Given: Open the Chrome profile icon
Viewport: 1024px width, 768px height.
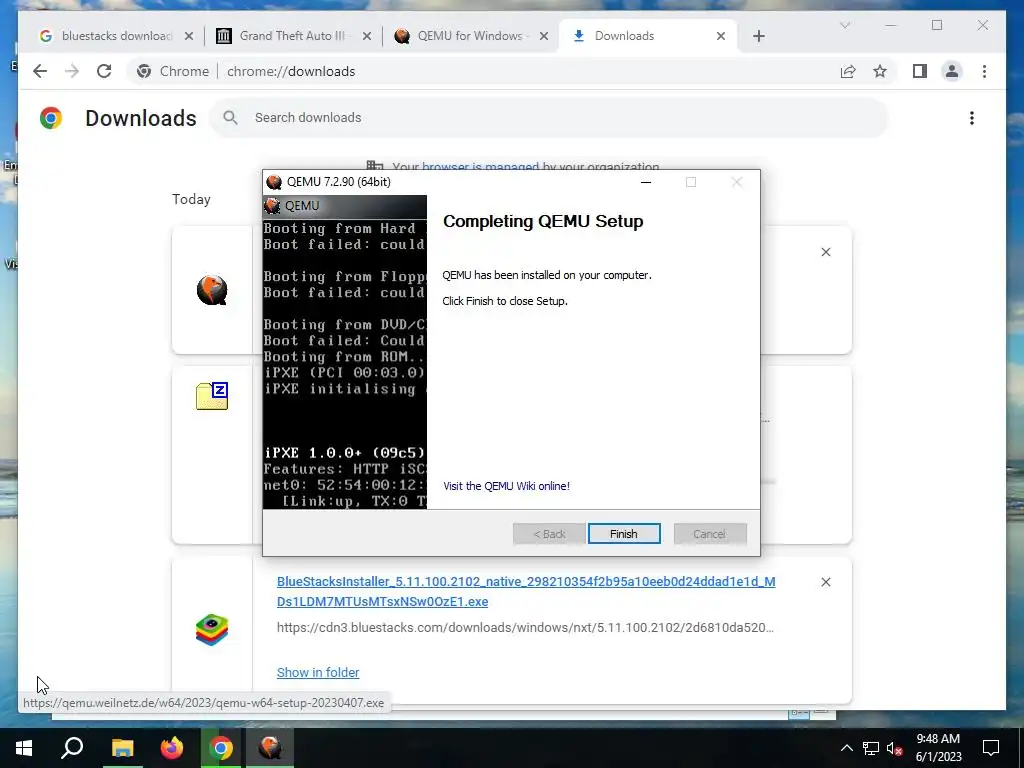Looking at the screenshot, I should click(952, 71).
